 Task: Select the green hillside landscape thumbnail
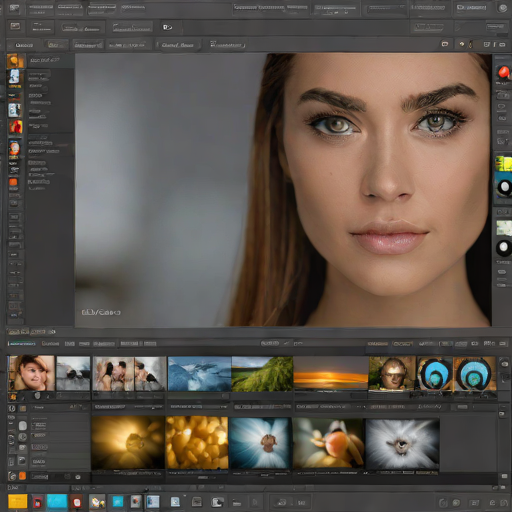point(262,374)
